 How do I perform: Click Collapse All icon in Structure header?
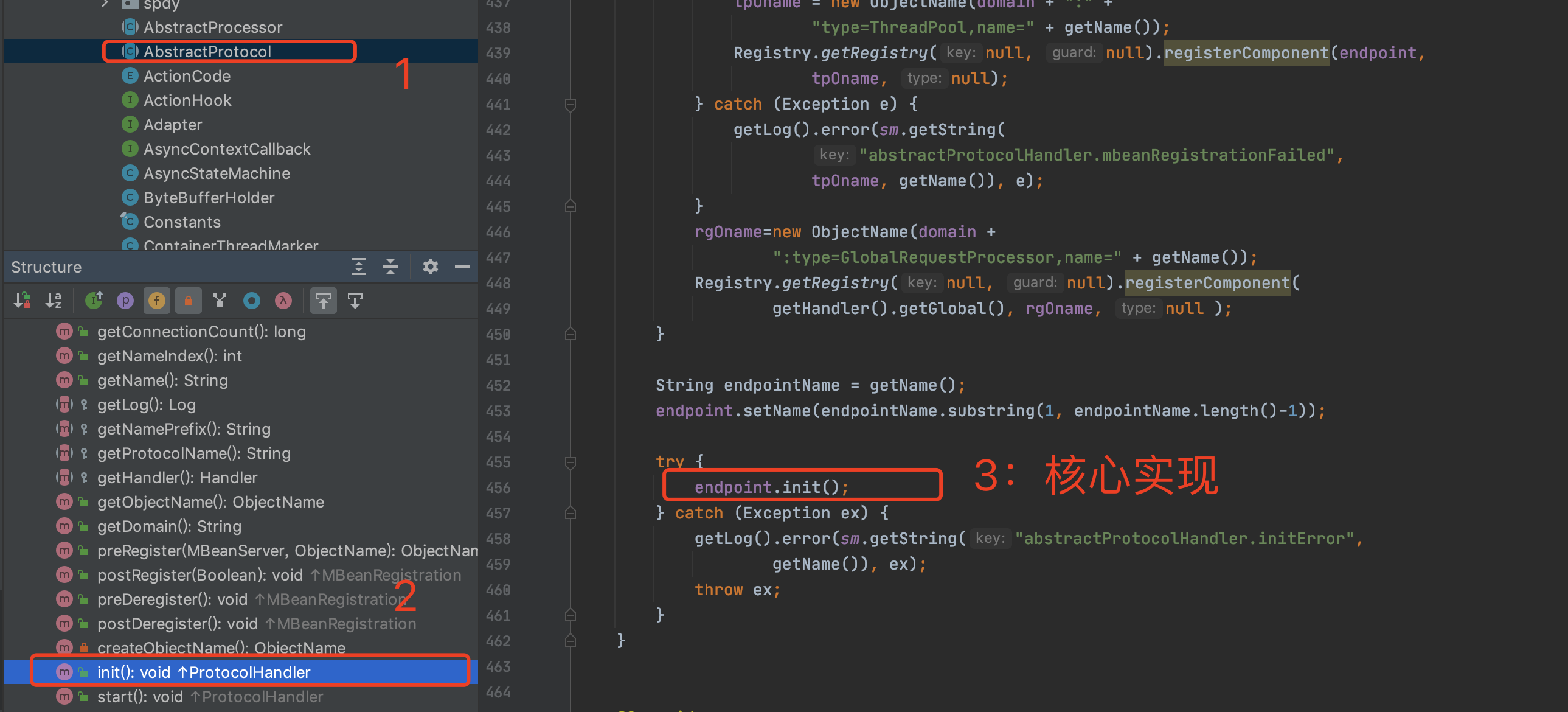390,267
